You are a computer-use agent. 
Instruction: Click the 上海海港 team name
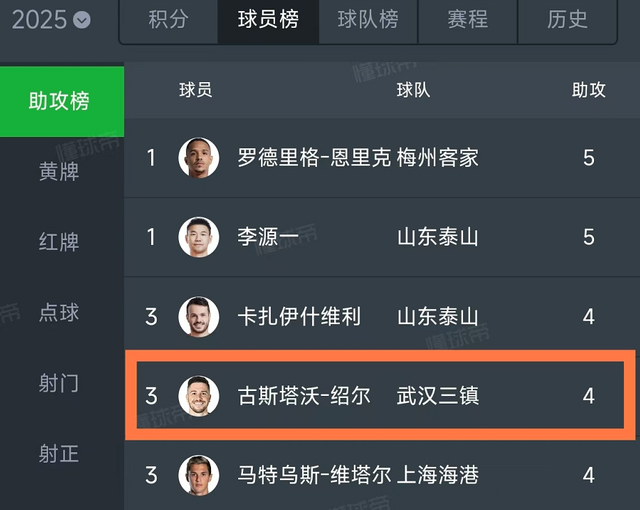[438, 475]
